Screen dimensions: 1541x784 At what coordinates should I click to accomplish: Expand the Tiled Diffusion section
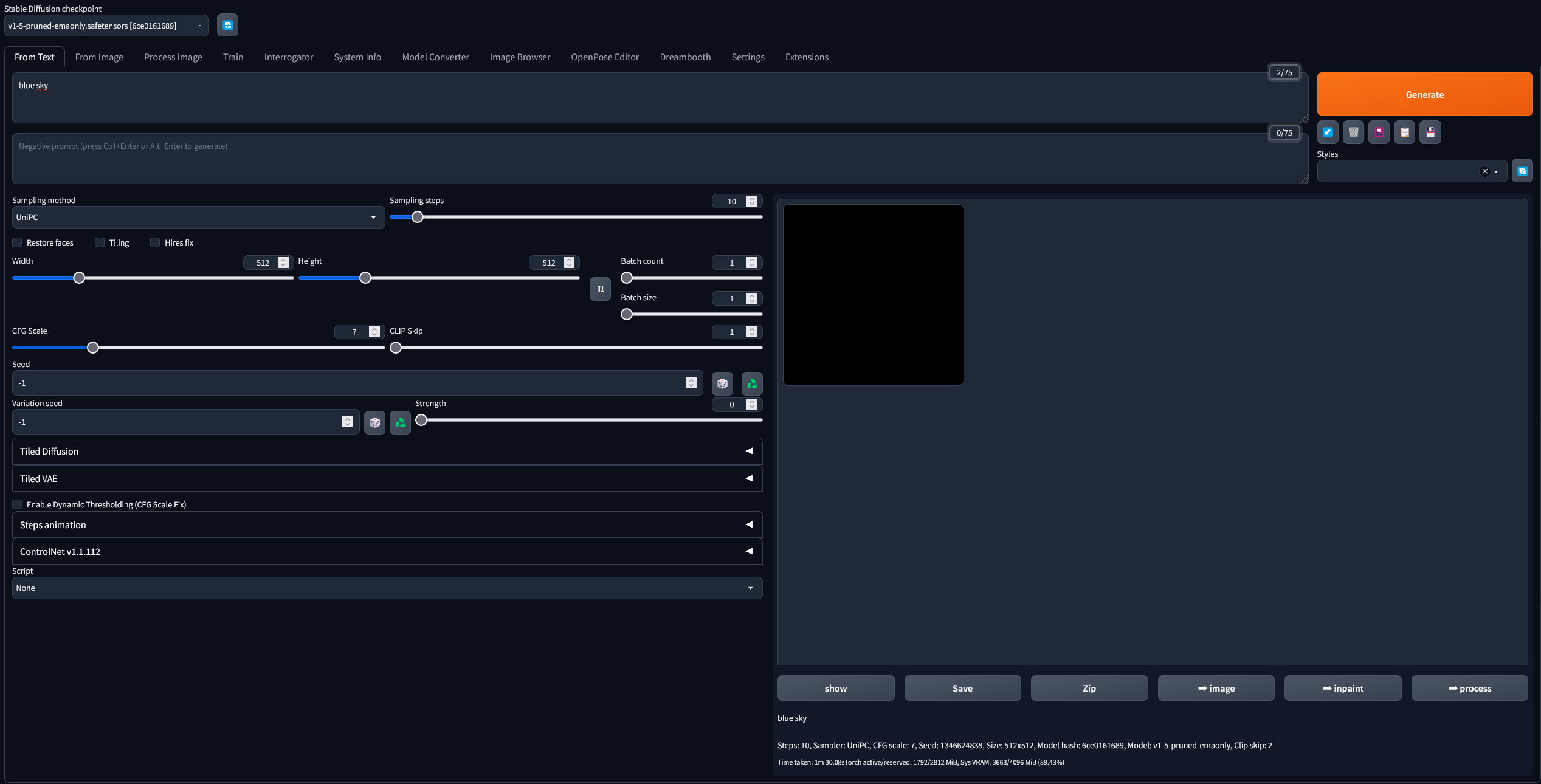(x=387, y=452)
